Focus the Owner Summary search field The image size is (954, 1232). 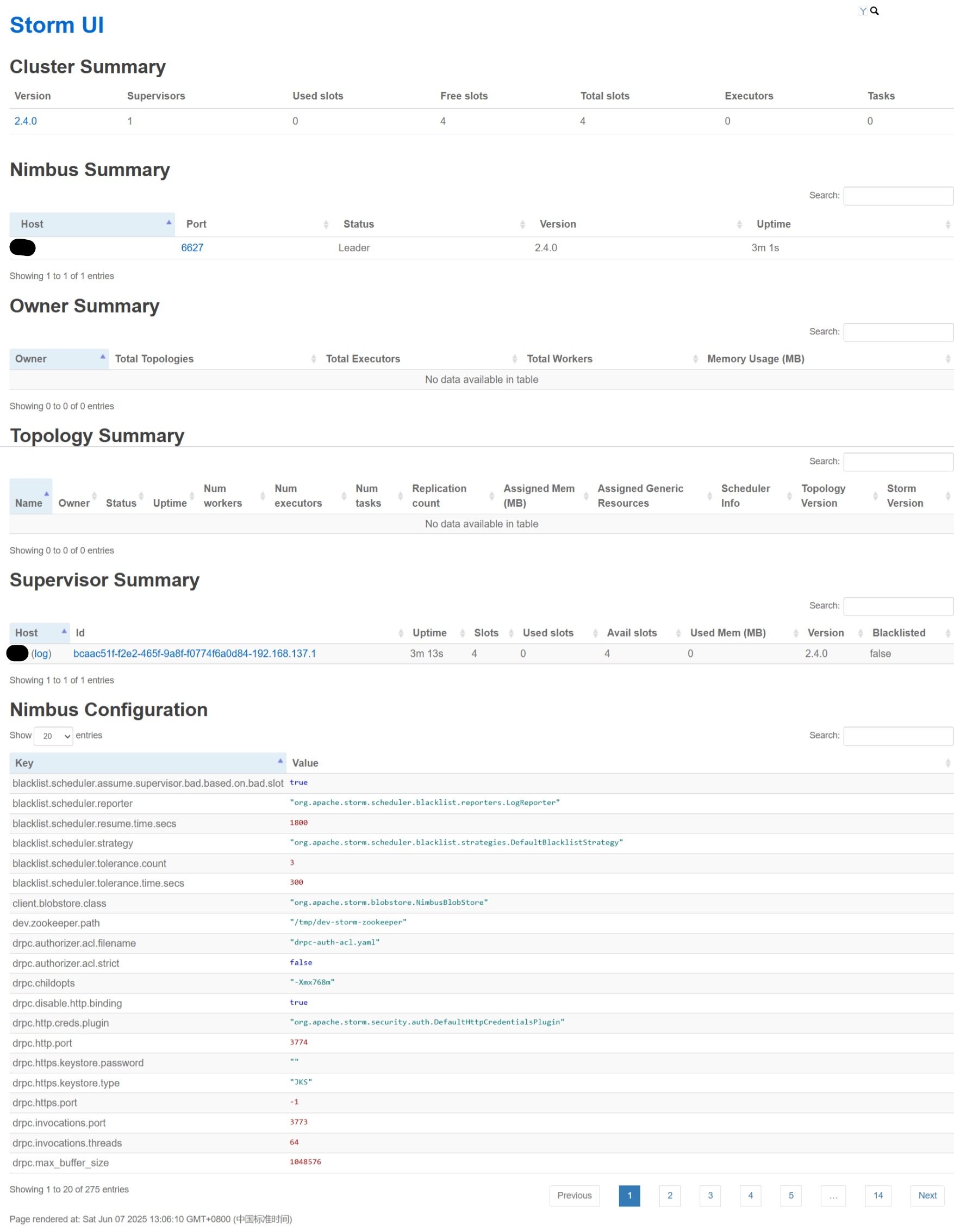pyautogui.click(x=897, y=332)
